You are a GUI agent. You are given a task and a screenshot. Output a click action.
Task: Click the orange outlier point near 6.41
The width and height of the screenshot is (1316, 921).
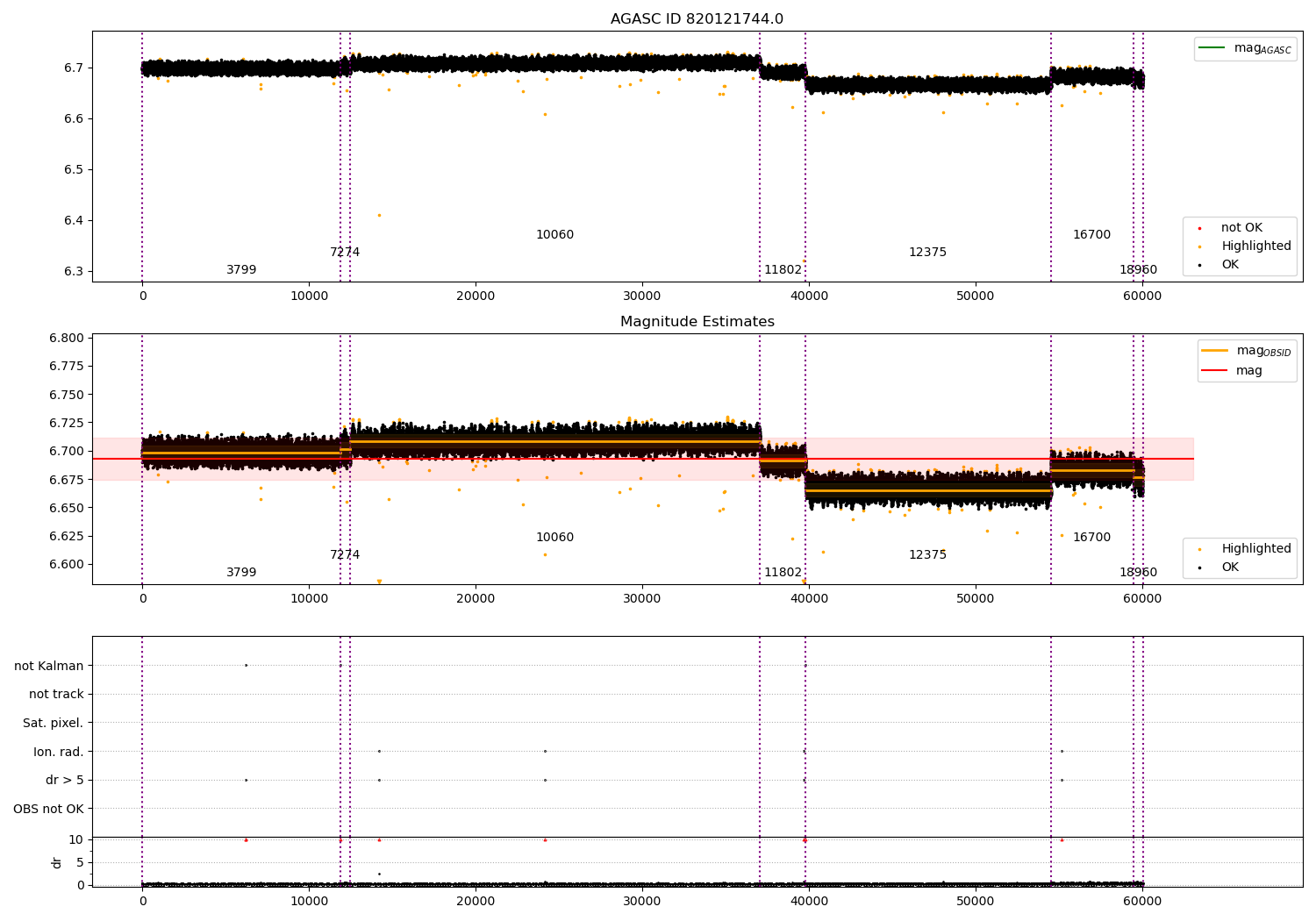click(379, 215)
